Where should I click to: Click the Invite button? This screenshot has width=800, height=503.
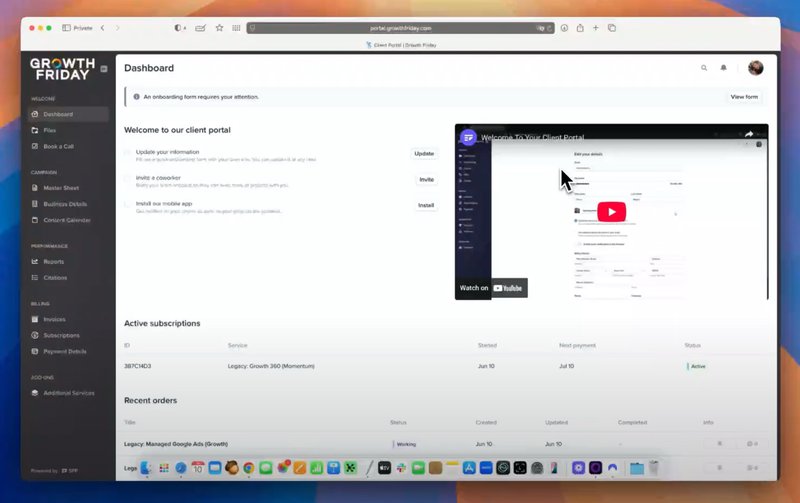point(427,180)
